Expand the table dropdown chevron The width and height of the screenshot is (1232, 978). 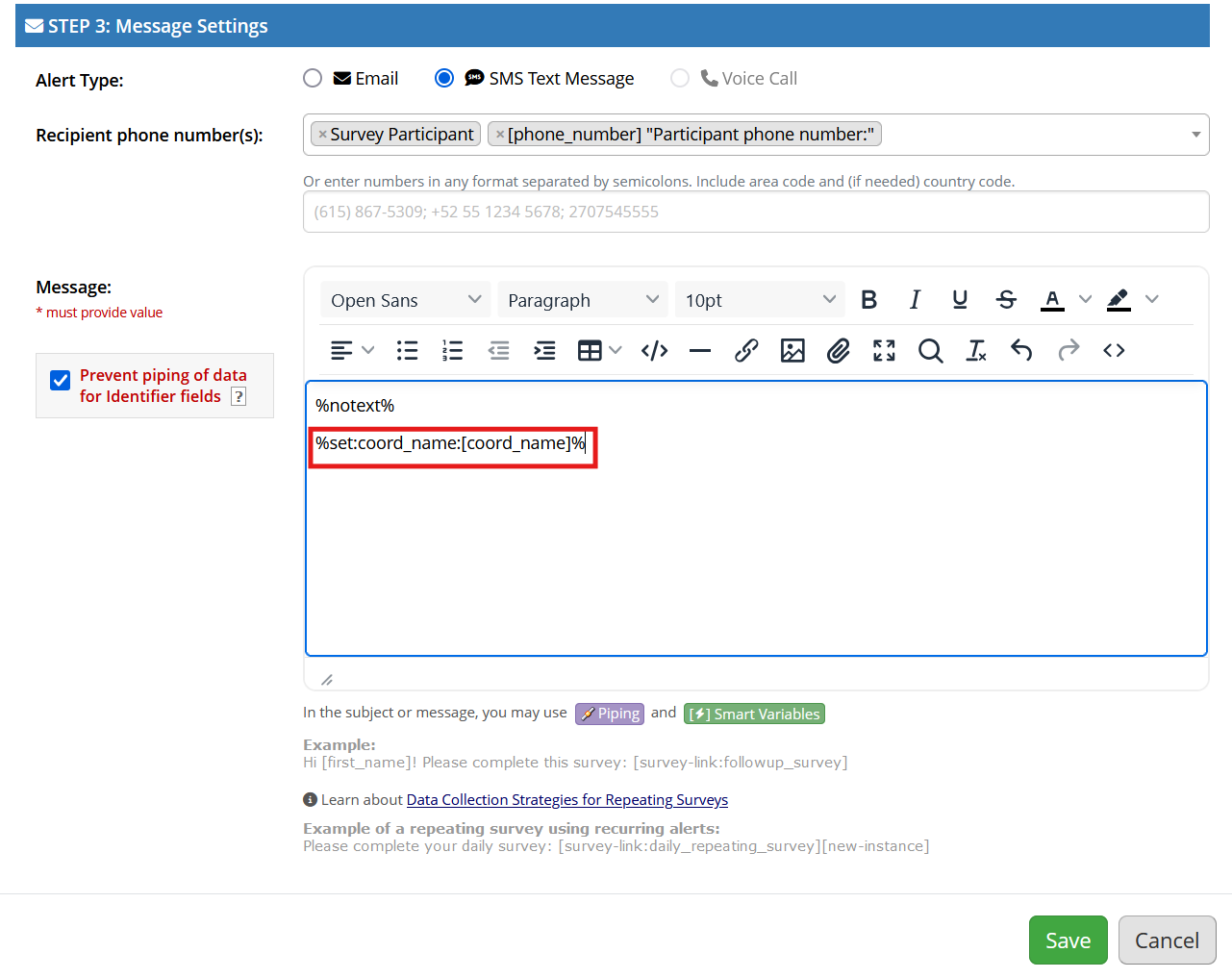pos(616,350)
